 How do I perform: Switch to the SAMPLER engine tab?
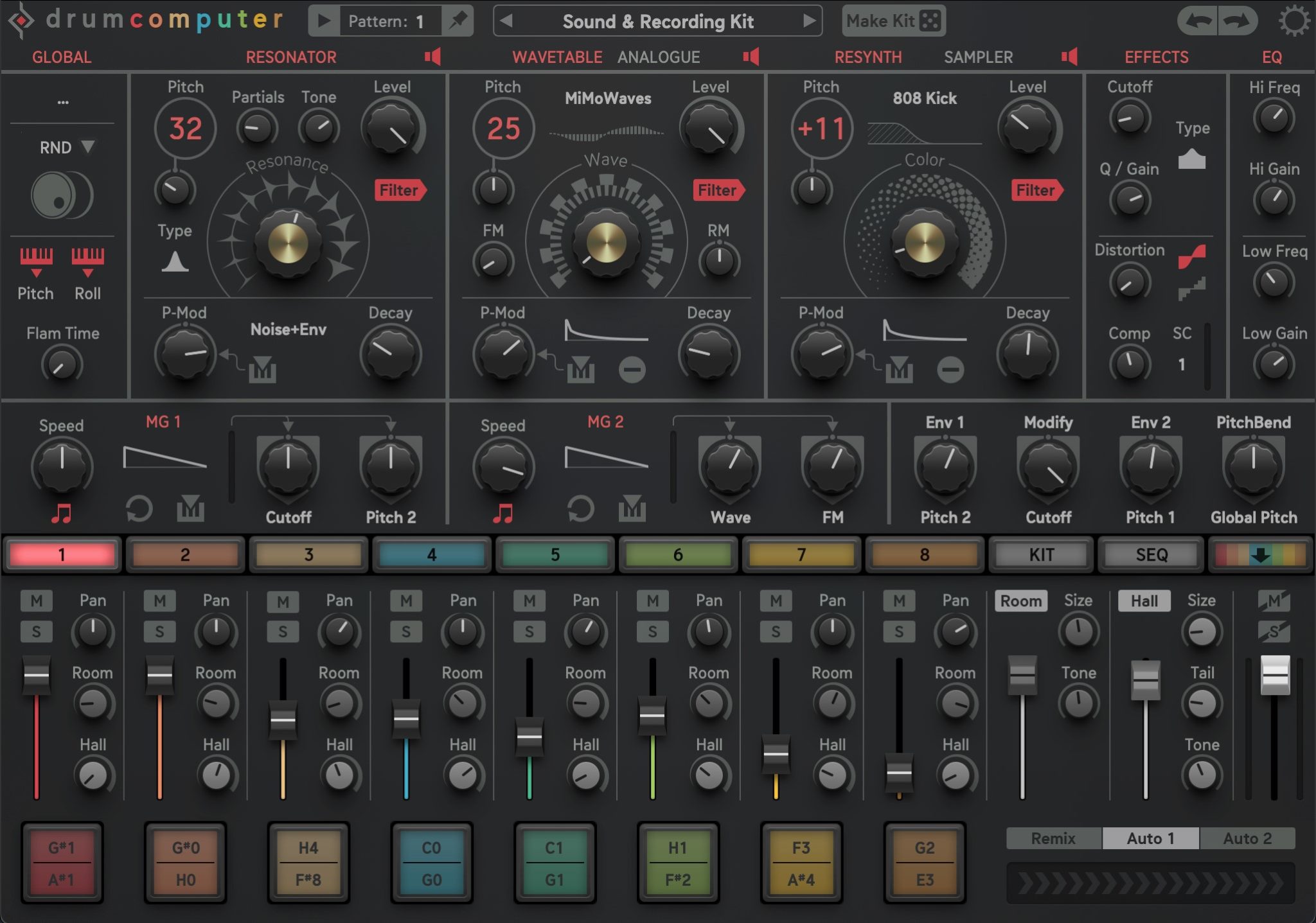(978, 57)
